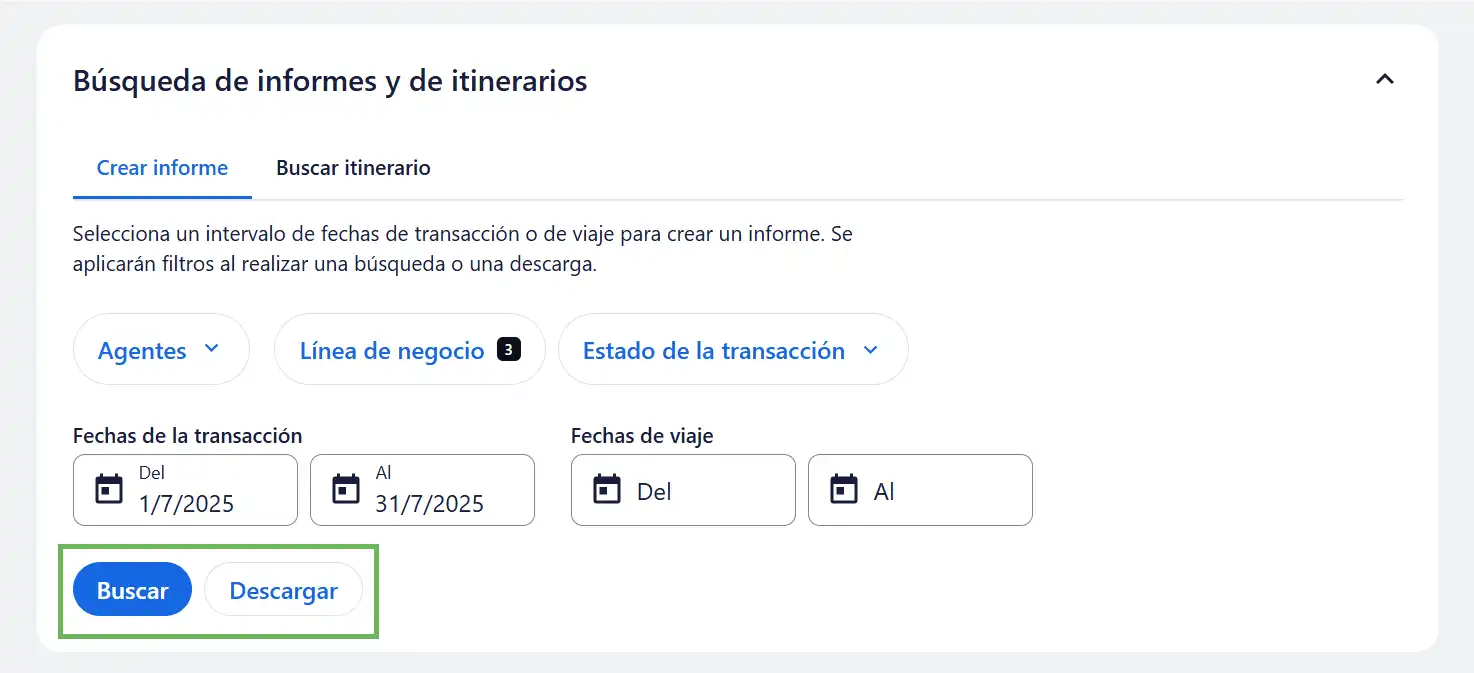Select the empty travel date Del field
The height and width of the screenshot is (673, 1474).
(x=700, y=491)
